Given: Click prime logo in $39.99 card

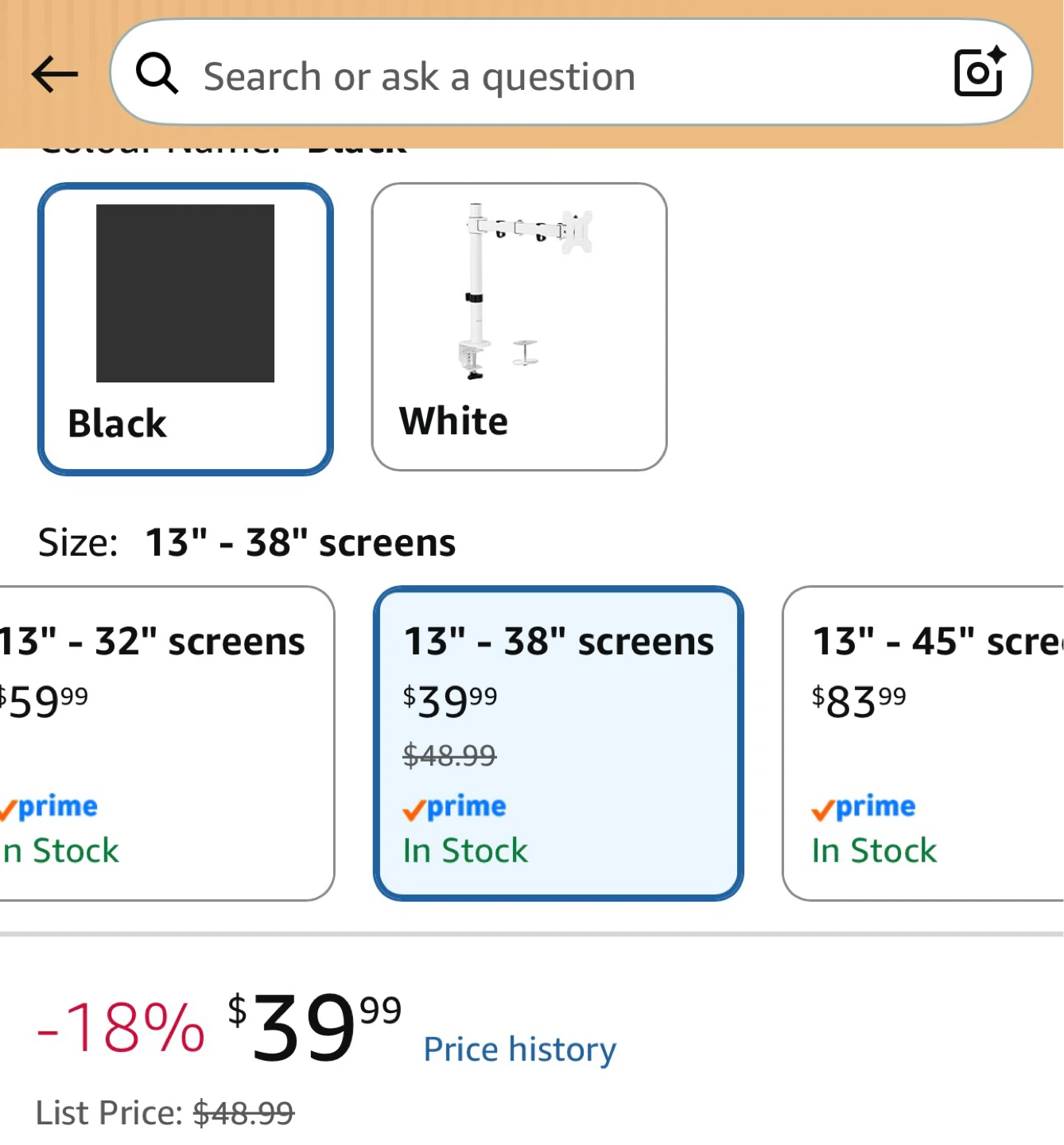Looking at the screenshot, I should click(x=454, y=808).
